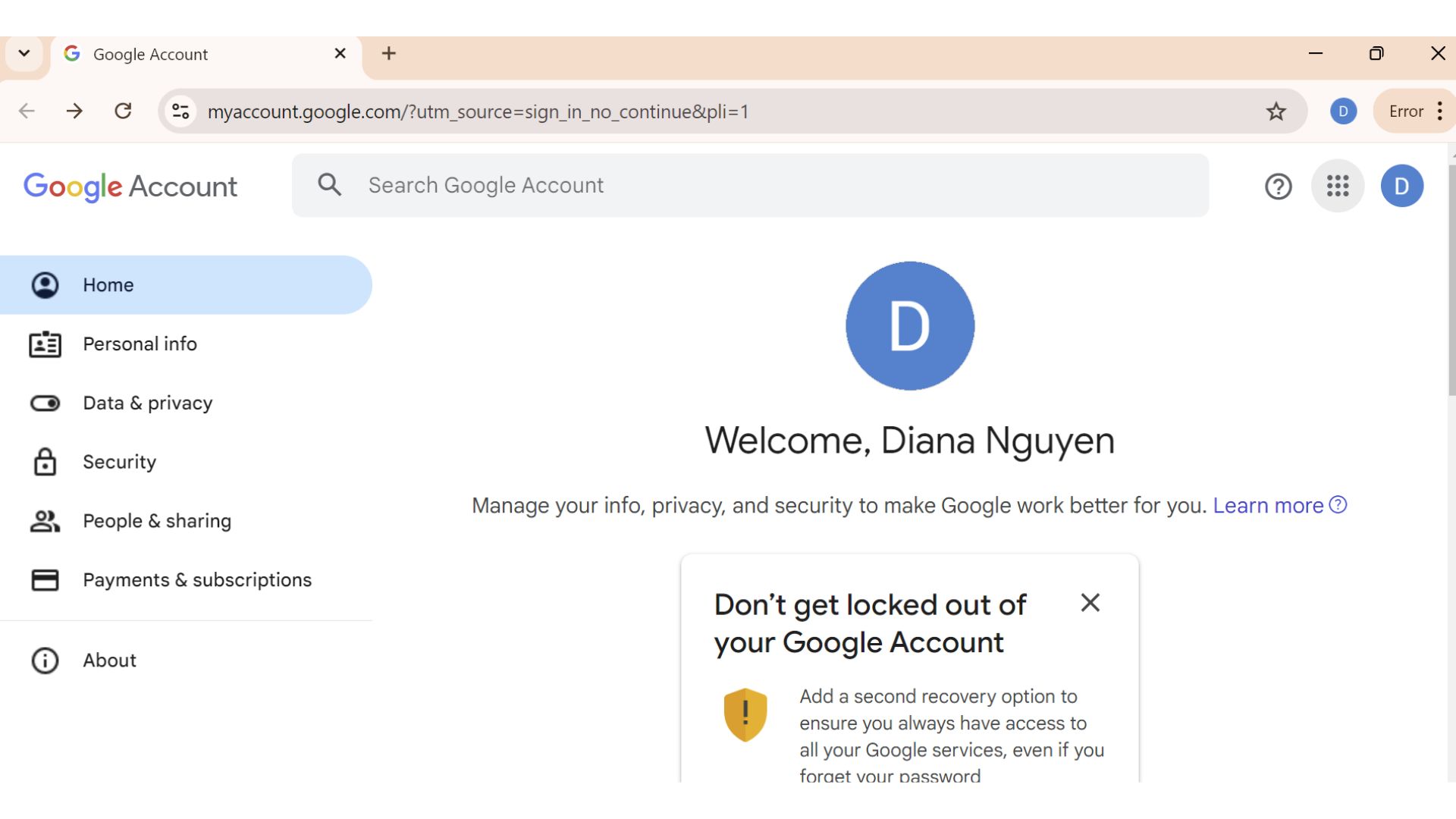Click the Personal info ID card icon

(45, 344)
